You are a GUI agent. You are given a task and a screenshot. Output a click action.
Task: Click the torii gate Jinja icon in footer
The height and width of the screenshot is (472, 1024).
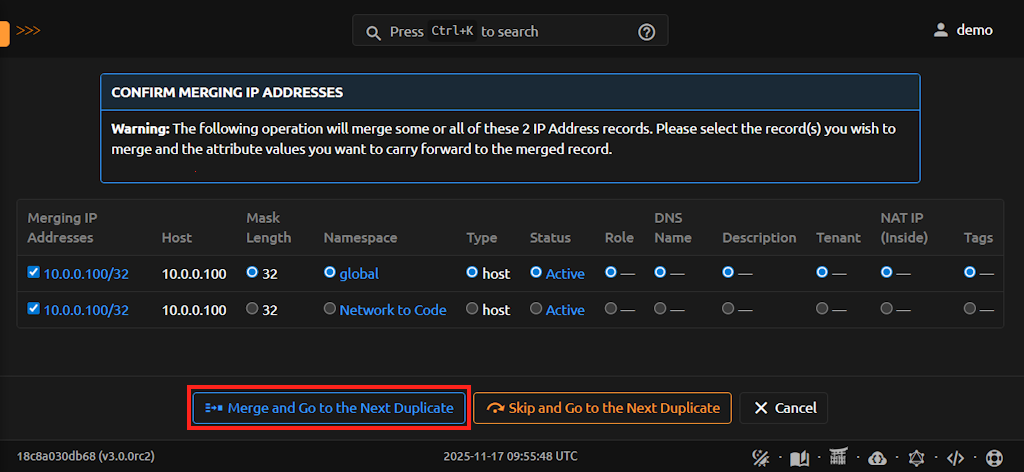838,457
